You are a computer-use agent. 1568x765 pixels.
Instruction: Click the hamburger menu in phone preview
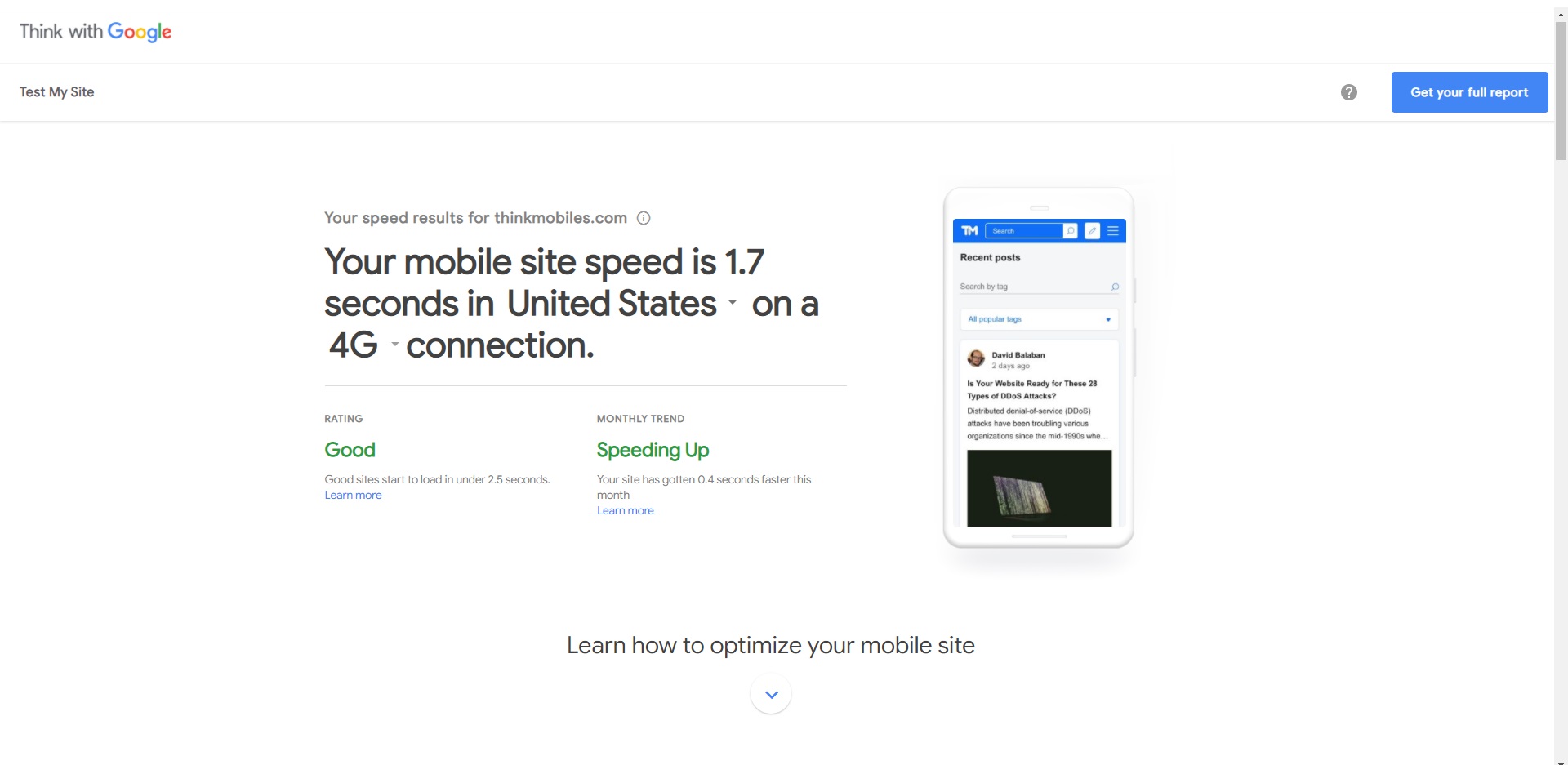click(x=1112, y=231)
